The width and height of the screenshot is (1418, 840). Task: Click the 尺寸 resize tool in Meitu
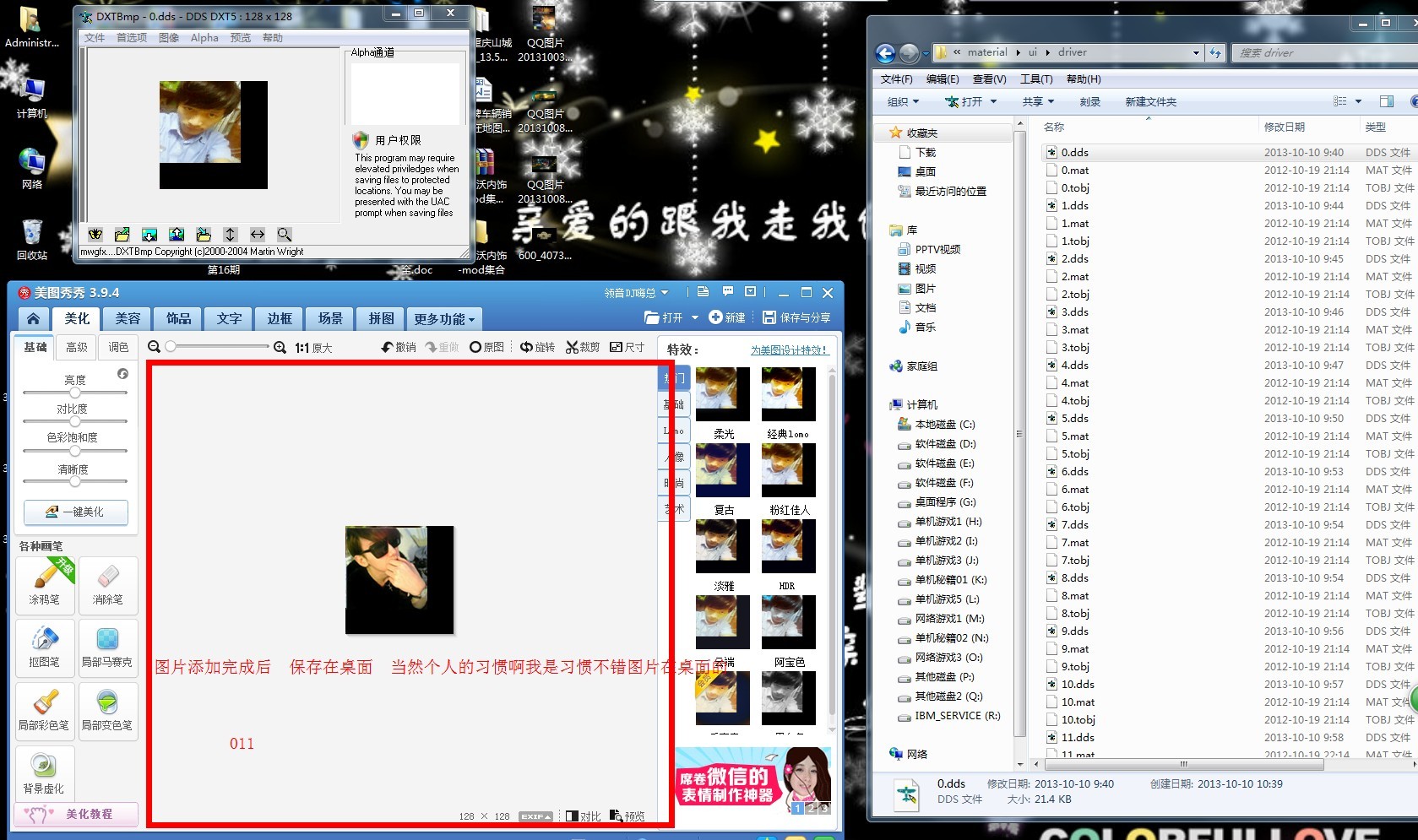(x=627, y=347)
